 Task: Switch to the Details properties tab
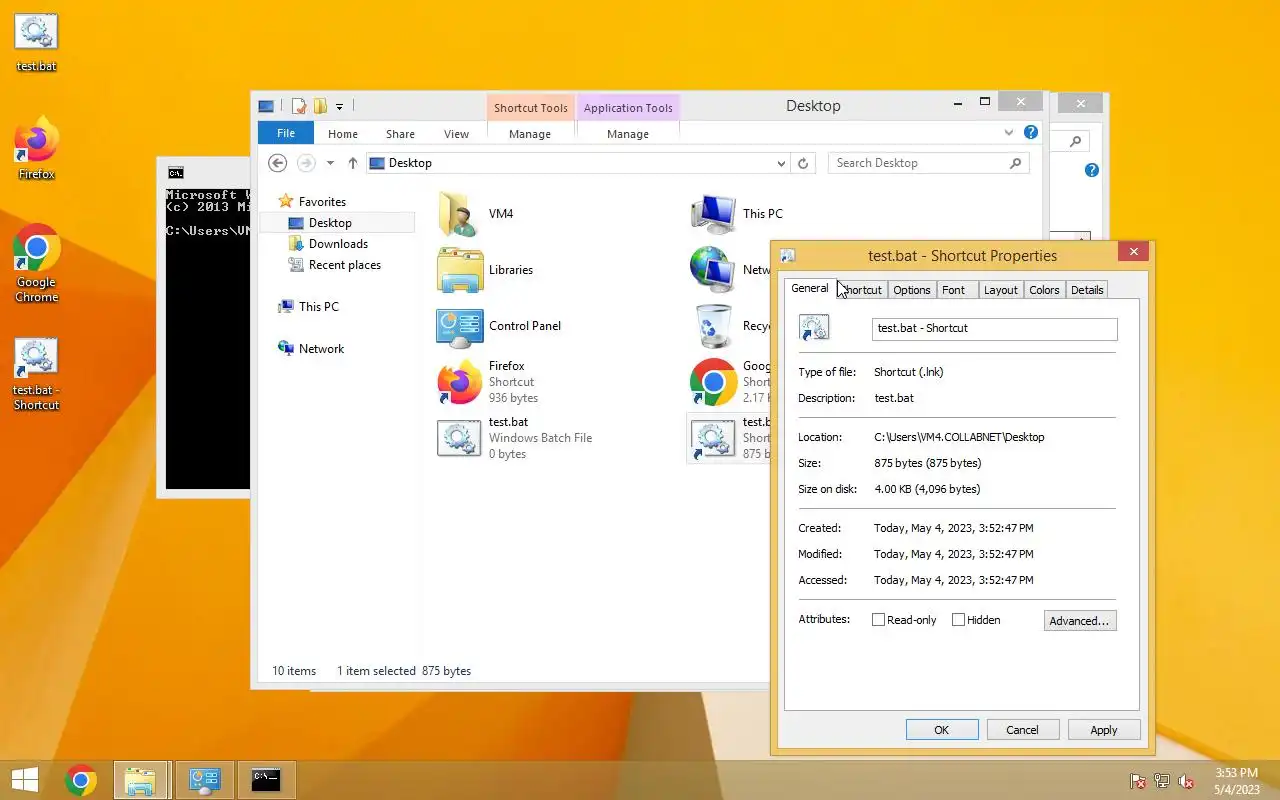(x=1087, y=290)
